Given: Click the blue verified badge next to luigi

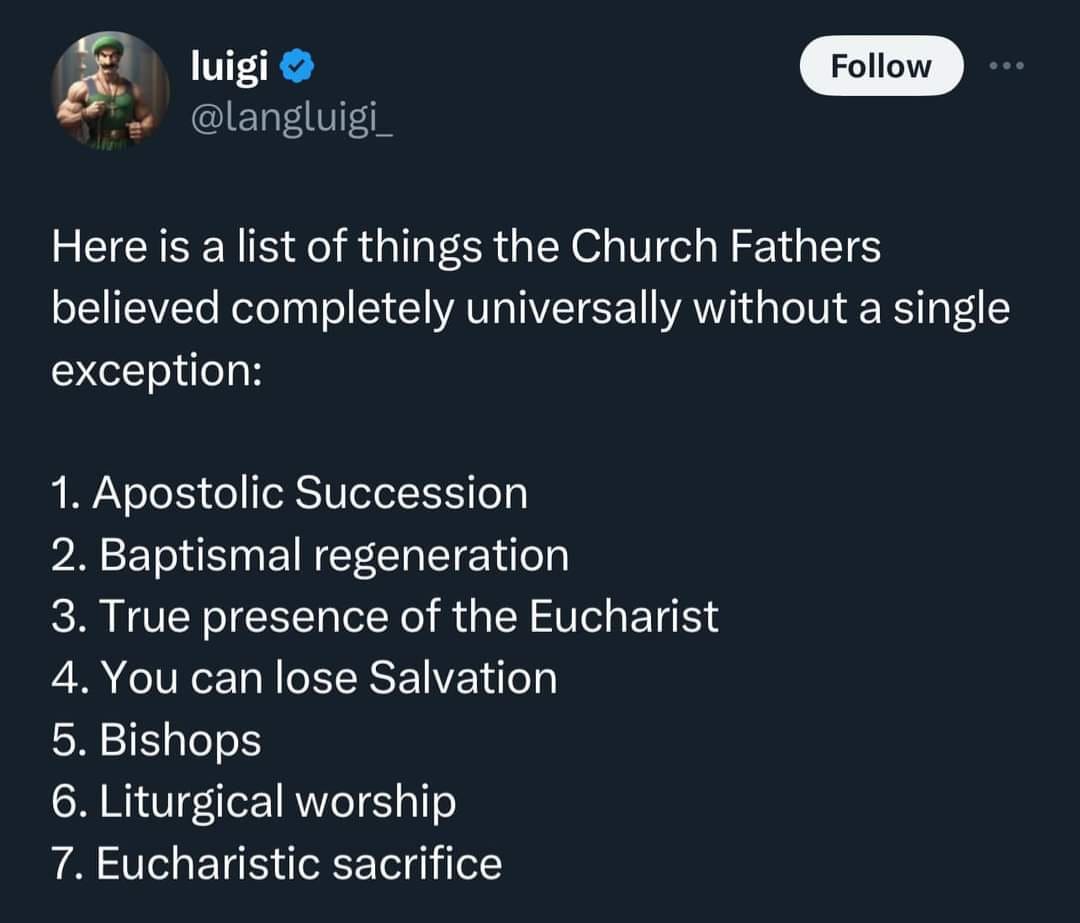Looking at the screenshot, I should click(298, 67).
